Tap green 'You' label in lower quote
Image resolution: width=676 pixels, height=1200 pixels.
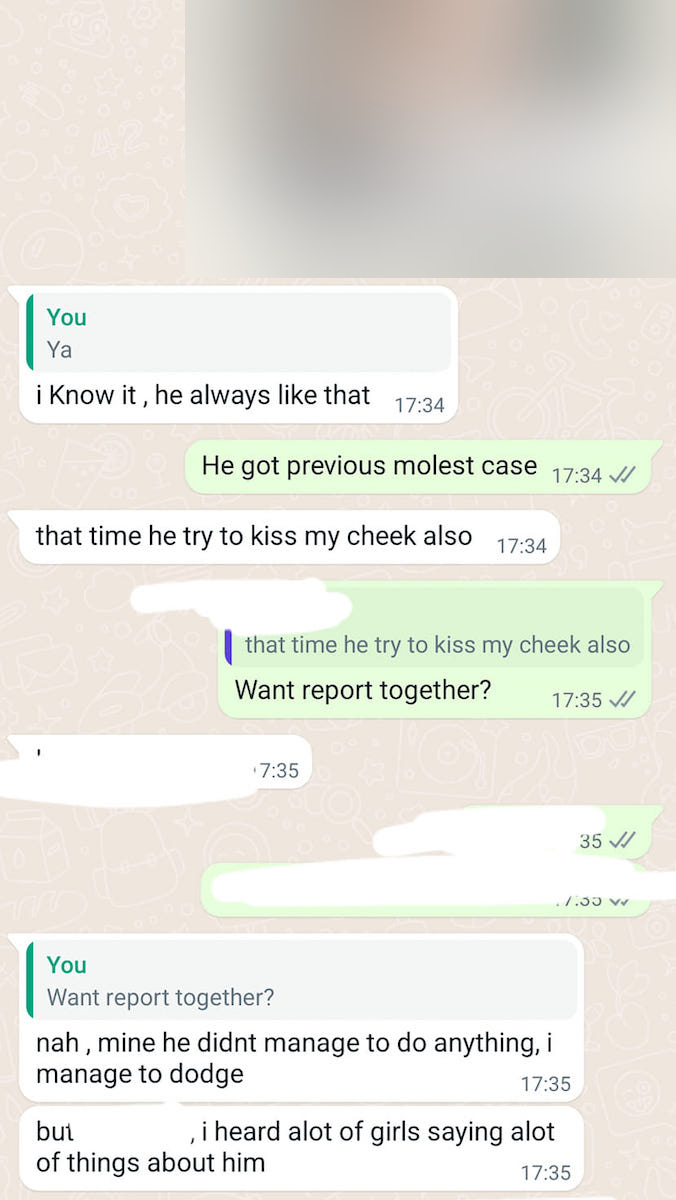[66, 965]
